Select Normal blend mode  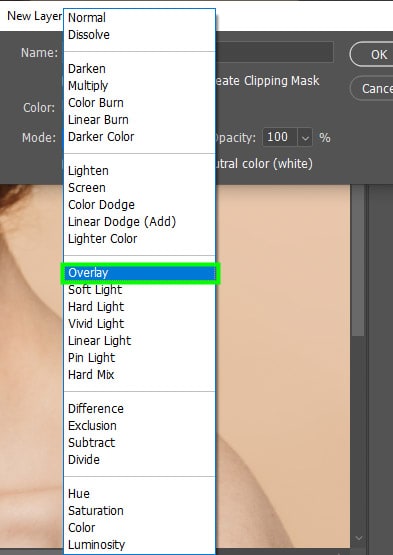click(139, 18)
